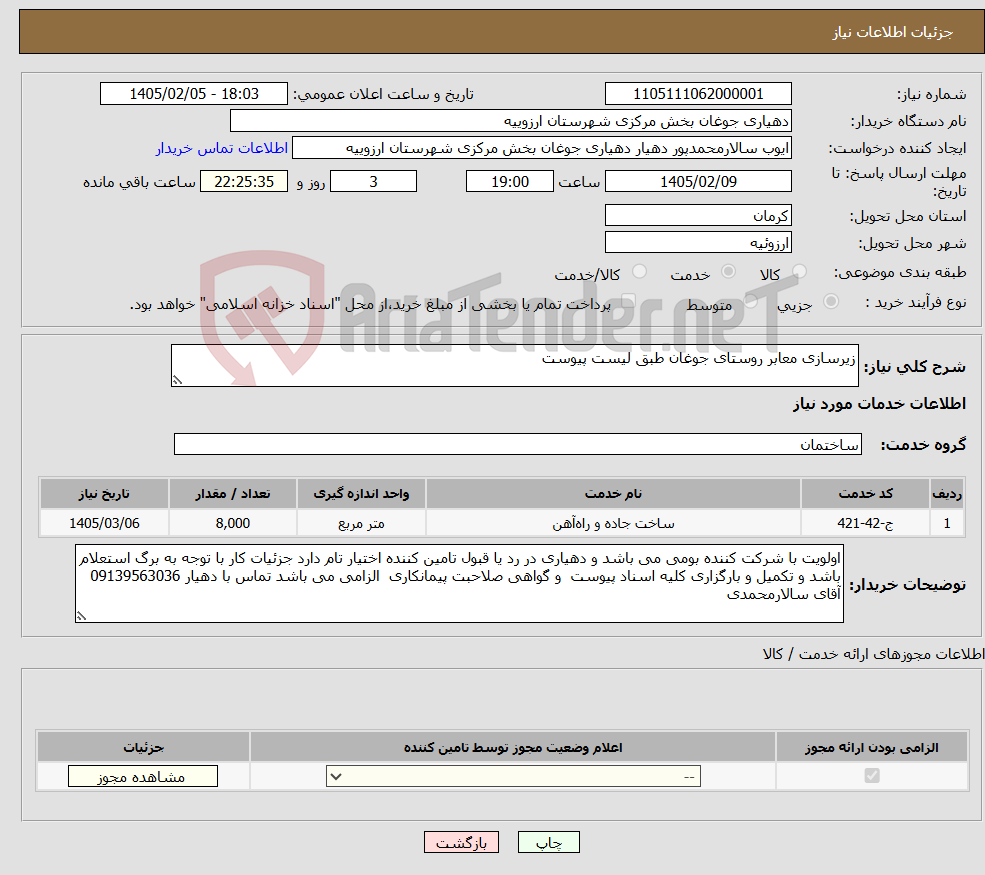Select the کالا/خدمت radio button
This screenshot has width=985, height=875.
tap(639, 271)
